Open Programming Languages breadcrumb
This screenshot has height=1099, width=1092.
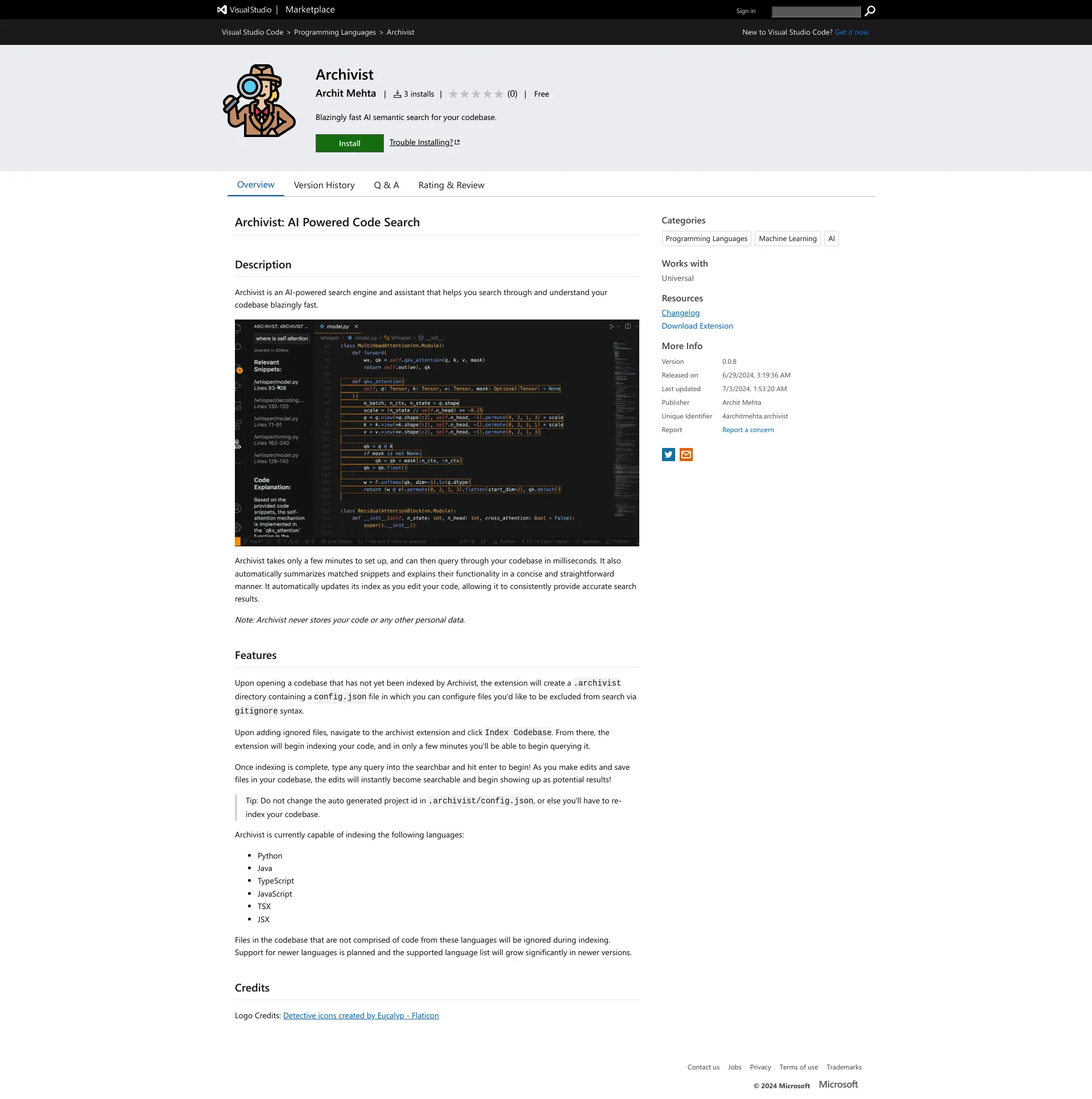point(334,32)
